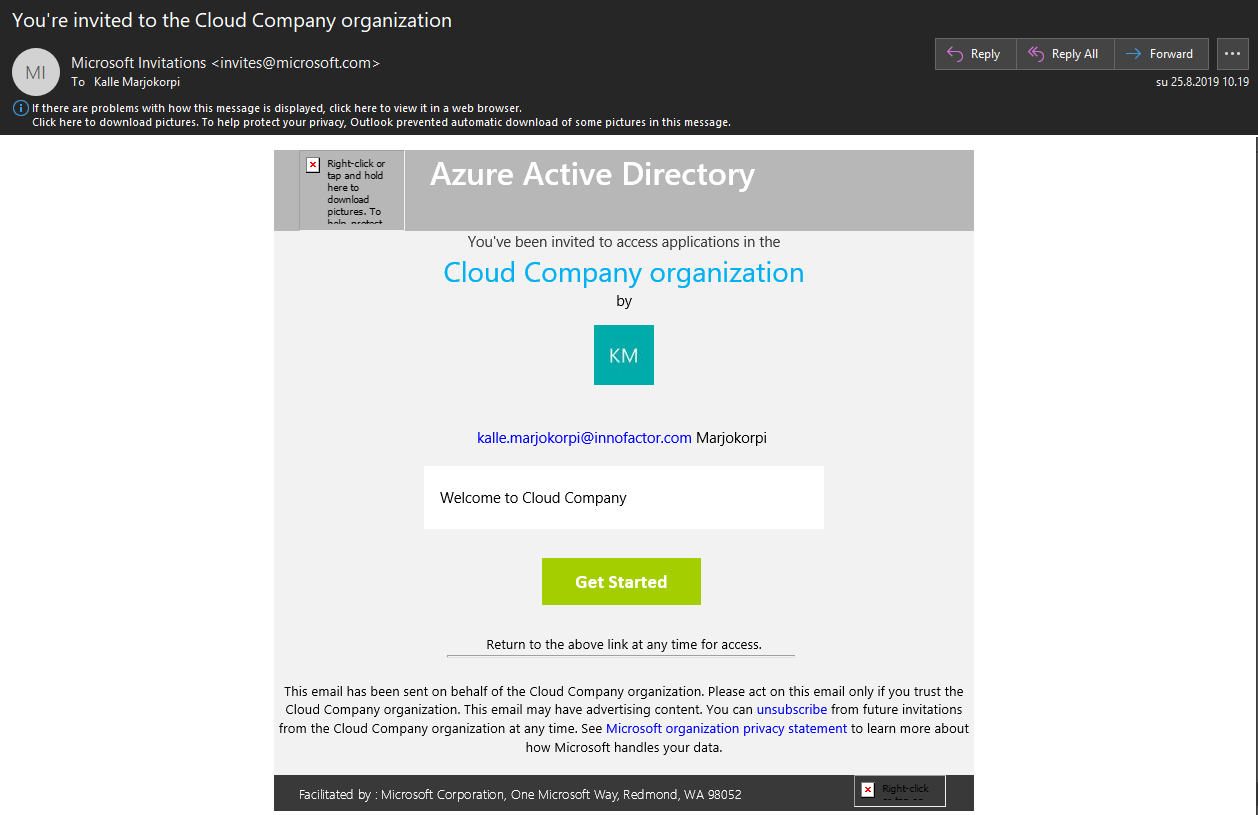Click the KM inviter avatar tile
Viewport: 1258px width, 815px height.
[624, 355]
